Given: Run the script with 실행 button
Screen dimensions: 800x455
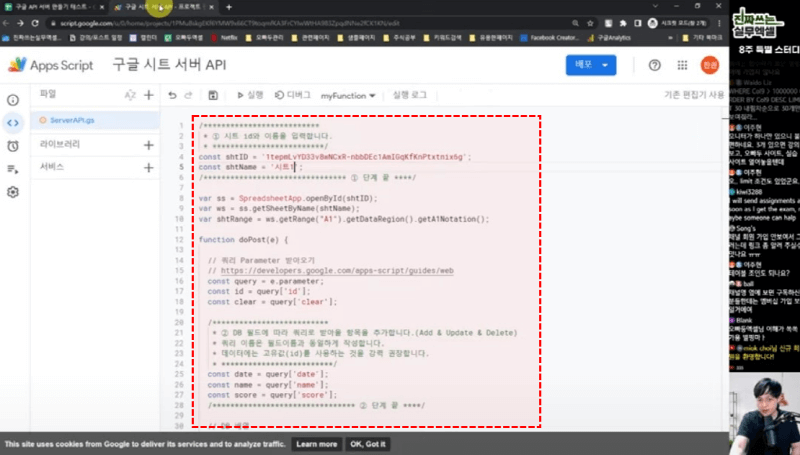Looking at the screenshot, I should pyautogui.click(x=250, y=95).
